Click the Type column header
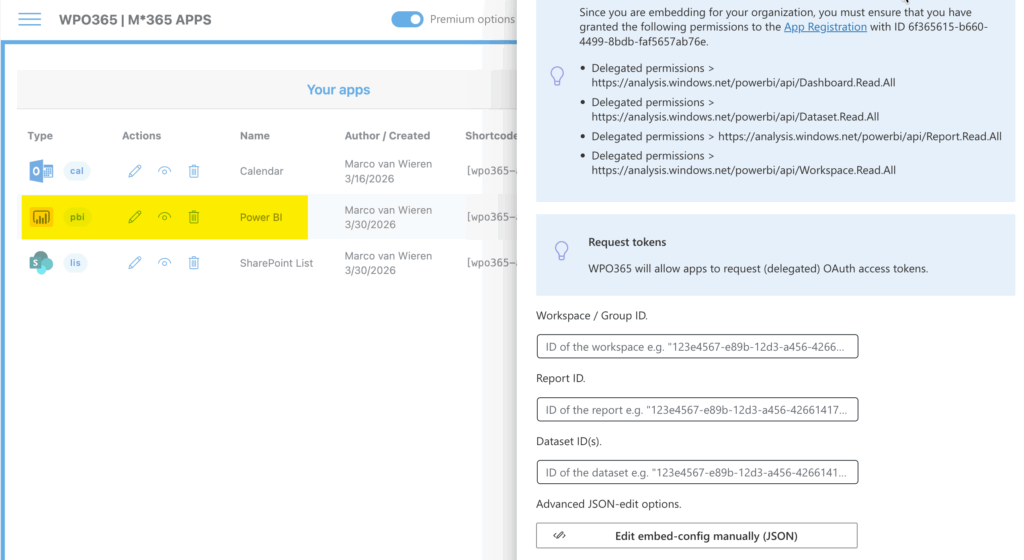Image resolution: width=1024 pixels, height=560 pixels. [40, 136]
